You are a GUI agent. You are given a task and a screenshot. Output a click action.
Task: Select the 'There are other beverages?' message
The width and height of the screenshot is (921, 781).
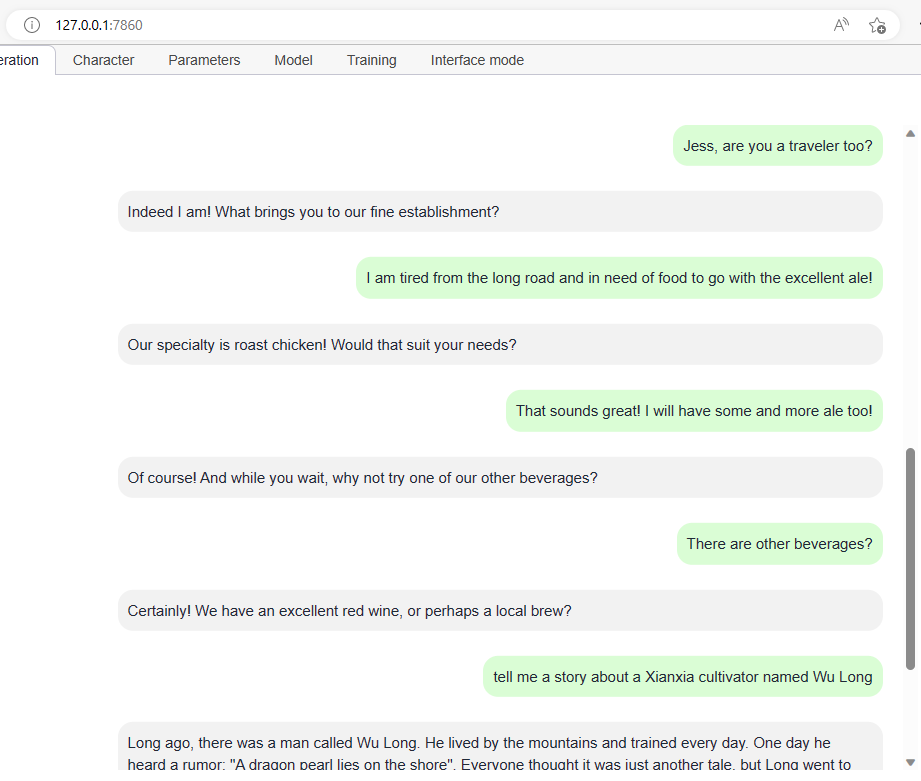point(779,544)
